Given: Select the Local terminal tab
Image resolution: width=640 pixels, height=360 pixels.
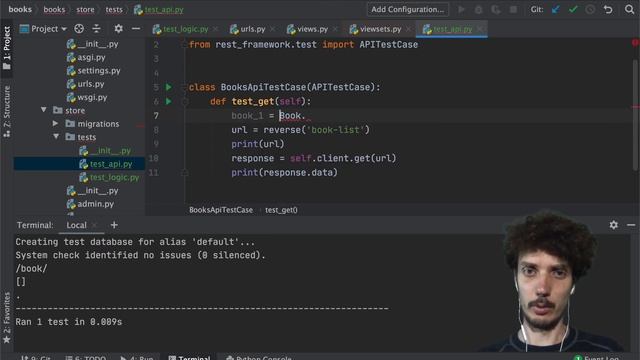Looking at the screenshot, I should pos(76,225).
